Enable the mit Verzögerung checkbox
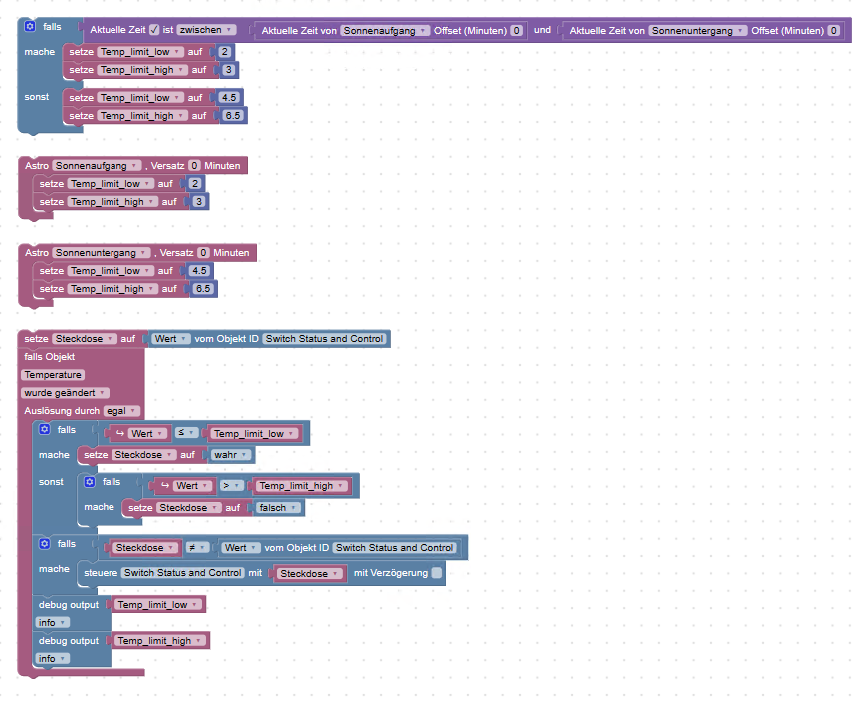 436,573
